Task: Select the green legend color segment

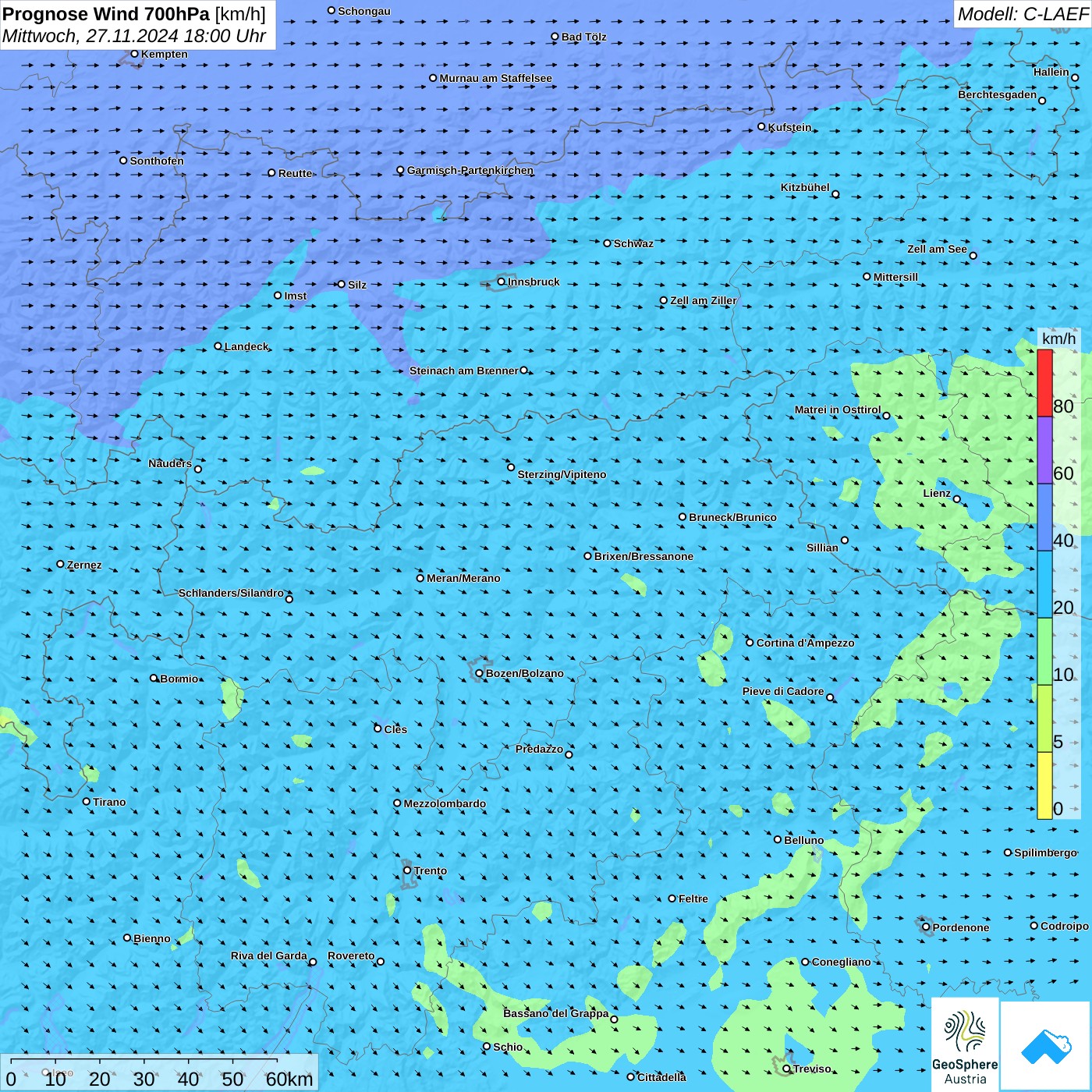Action: [x=1044, y=652]
